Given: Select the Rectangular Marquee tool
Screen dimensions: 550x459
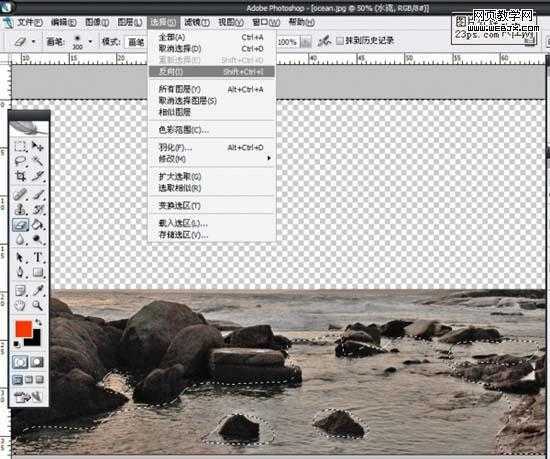Looking at the screenshot, I should [20, 146].
